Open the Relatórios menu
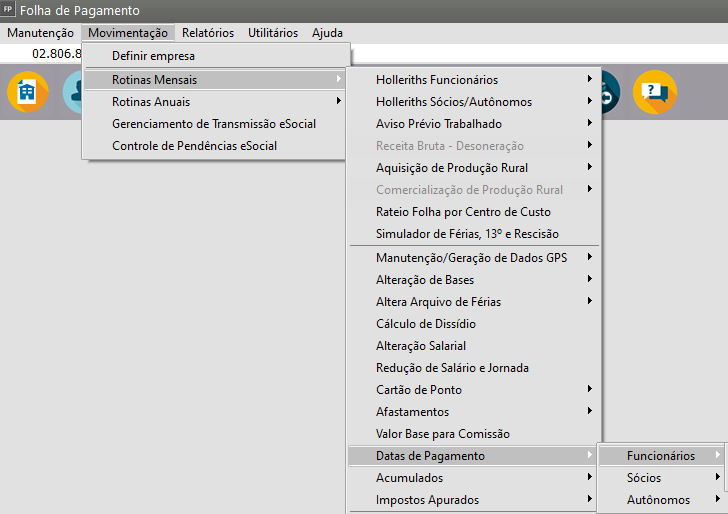Viewport: 728px width, 514px height. pyautogui.click(x=208, y=33)
